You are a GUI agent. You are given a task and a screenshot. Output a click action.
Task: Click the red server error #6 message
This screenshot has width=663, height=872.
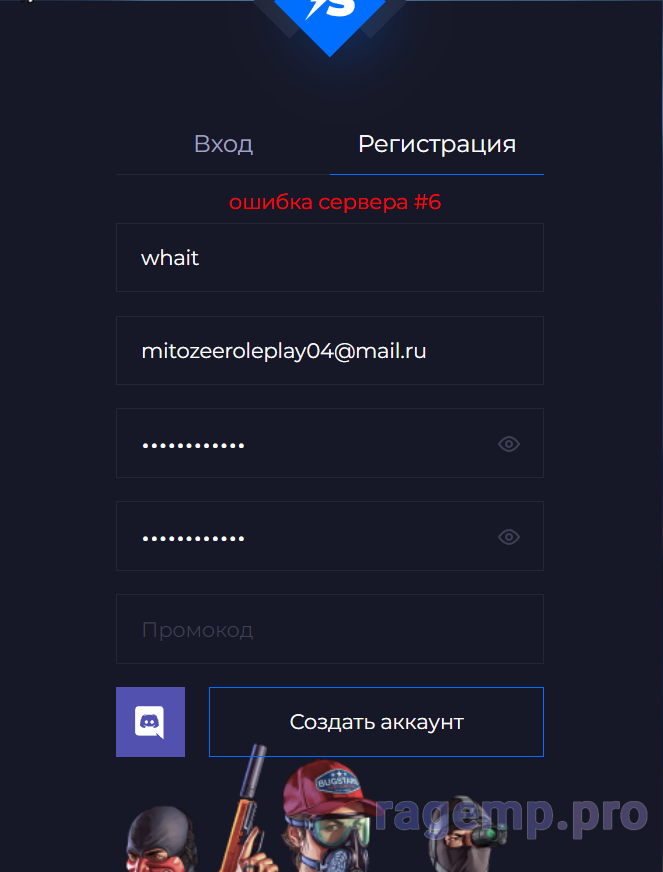[335, 202]
